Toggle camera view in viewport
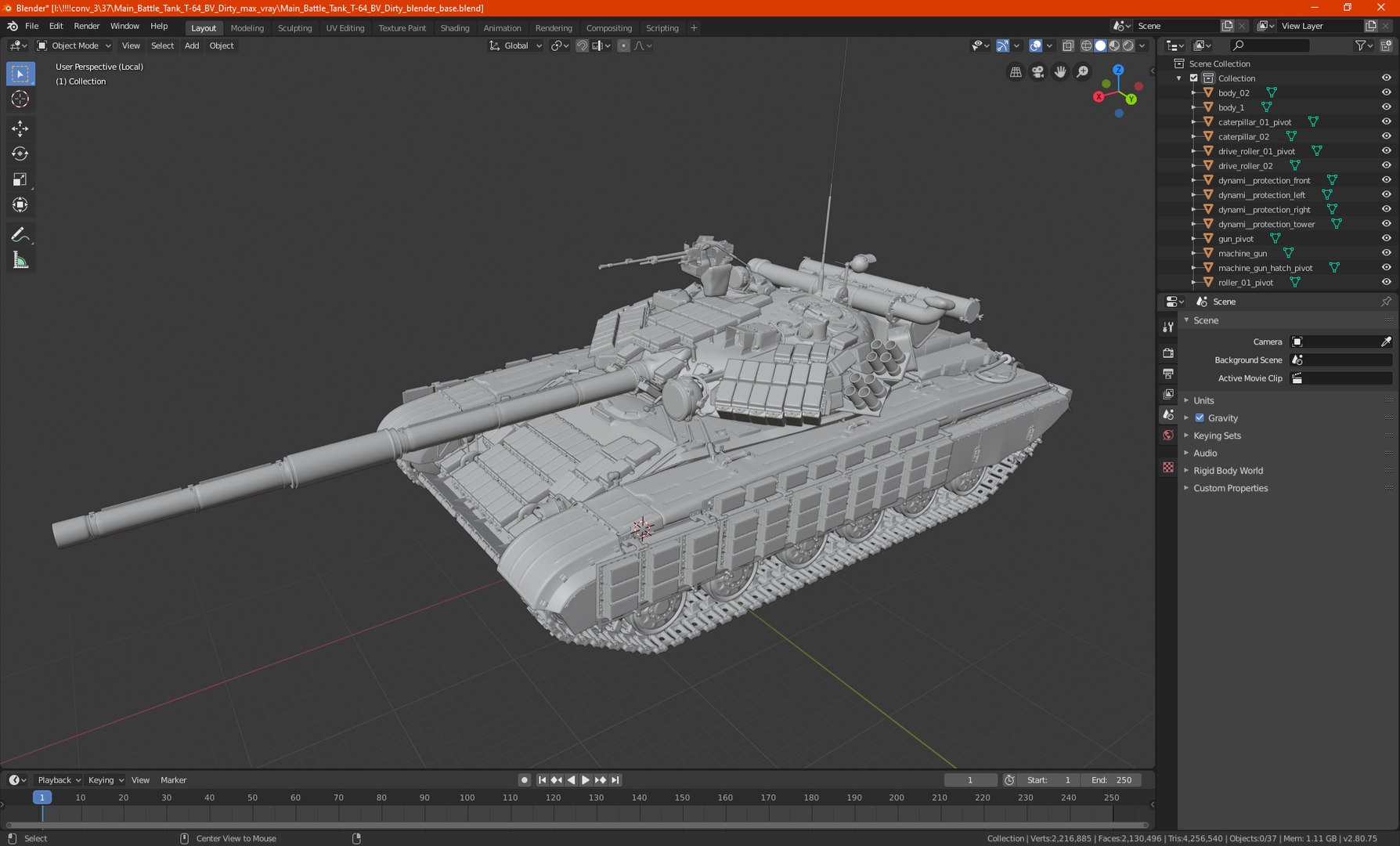This screenshot has width=1400, height=846. (1037, 72)
